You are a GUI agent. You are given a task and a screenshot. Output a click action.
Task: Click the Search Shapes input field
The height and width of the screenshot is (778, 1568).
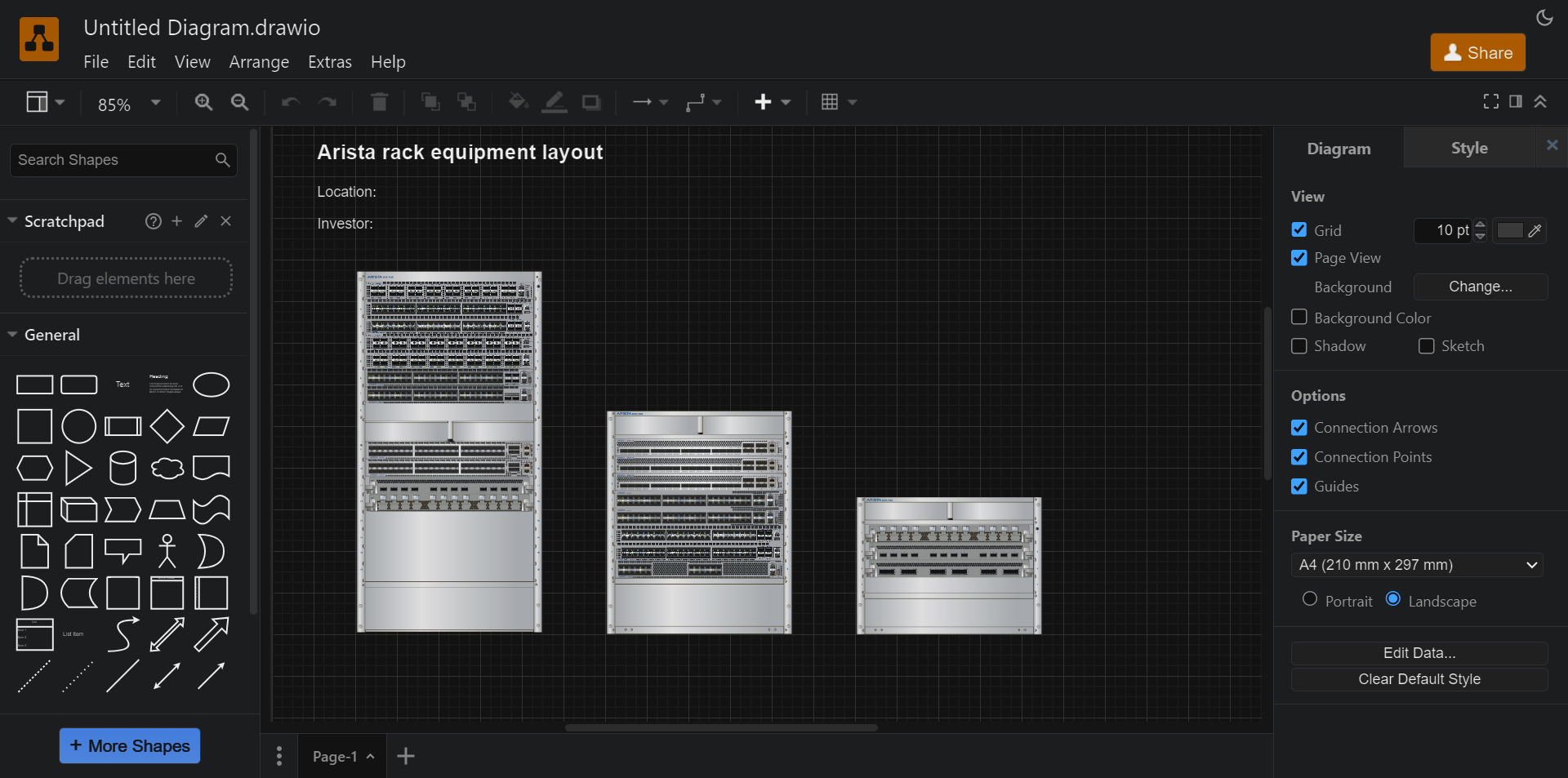click(122, 160)
